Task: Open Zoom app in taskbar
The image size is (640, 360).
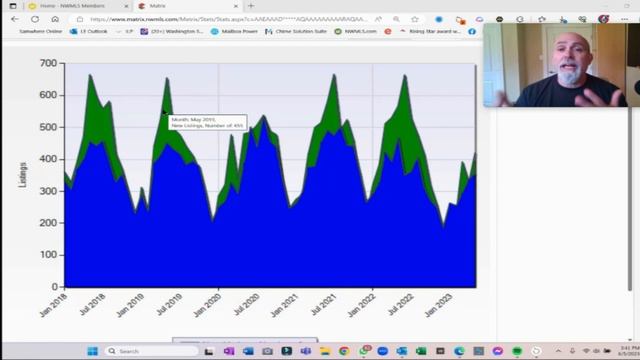Action: (382, 351)
